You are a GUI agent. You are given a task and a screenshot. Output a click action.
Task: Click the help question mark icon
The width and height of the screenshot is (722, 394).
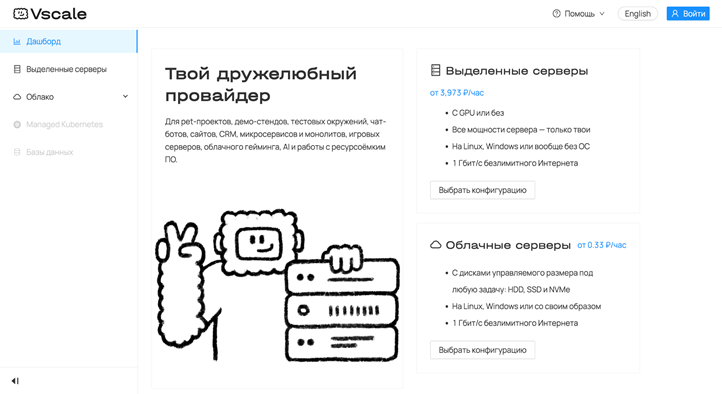[x=556, y=14]
